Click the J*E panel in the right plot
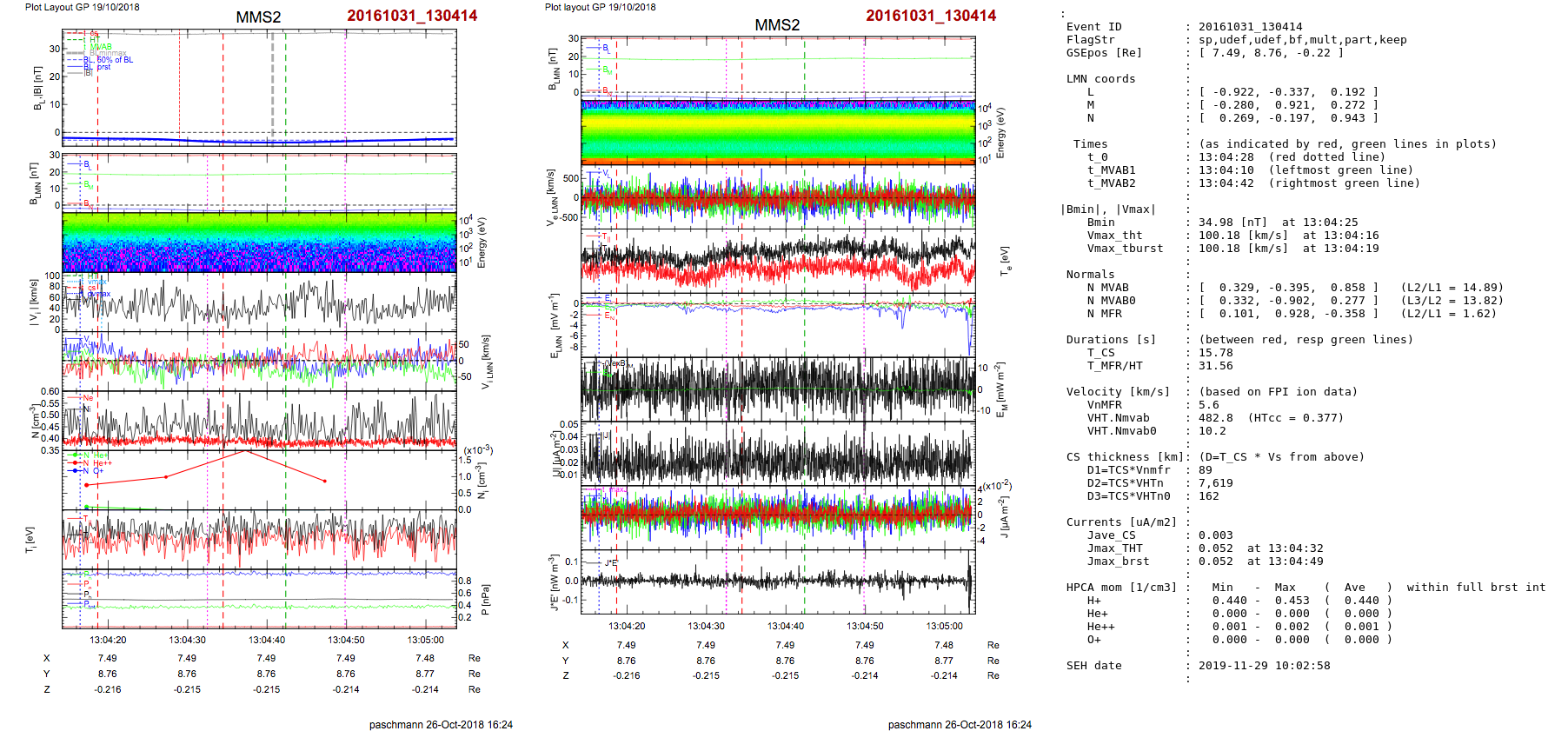1568x731 pixels. (777, 581)
